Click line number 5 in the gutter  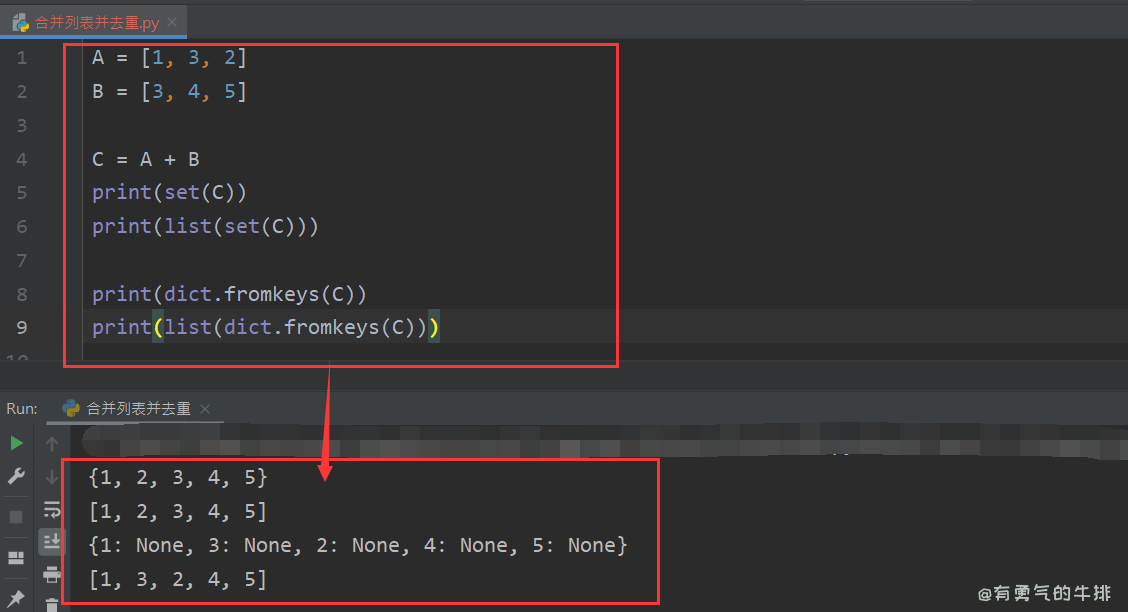[22, 192]
